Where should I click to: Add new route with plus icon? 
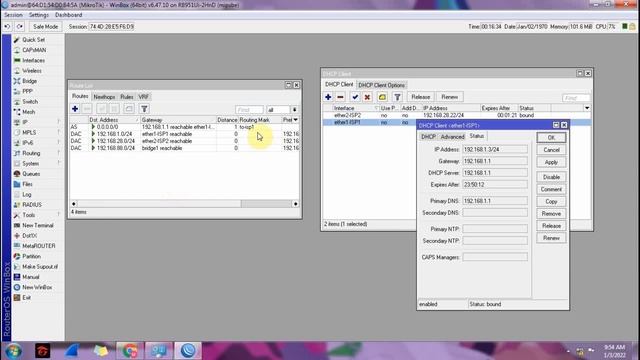(x=75, y=109)
